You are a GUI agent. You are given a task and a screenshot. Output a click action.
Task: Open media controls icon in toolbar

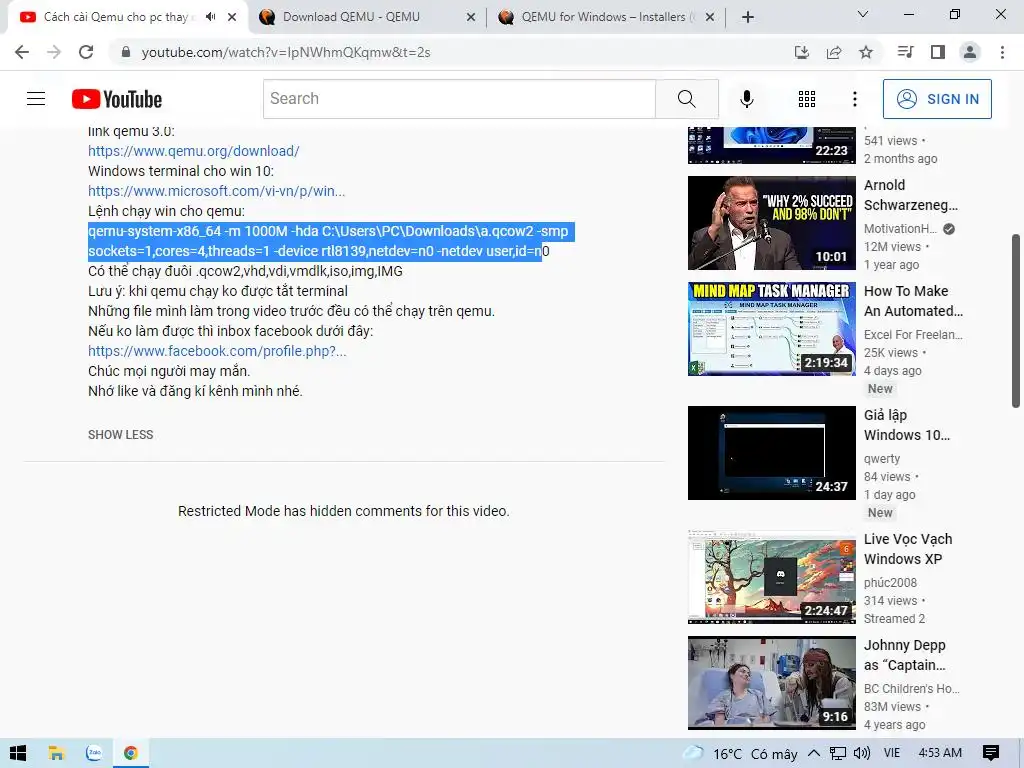(905, 52)
